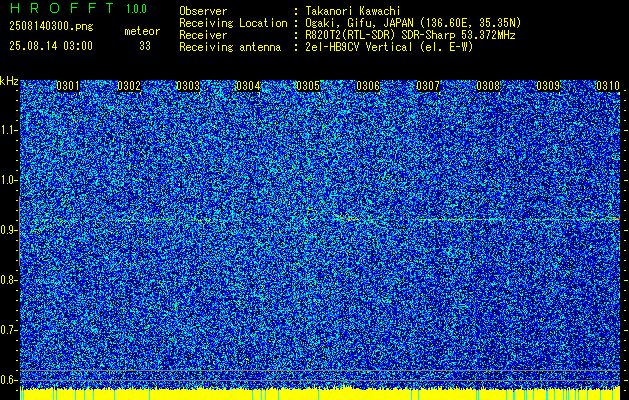Click the meteor count label

point(142,31)
